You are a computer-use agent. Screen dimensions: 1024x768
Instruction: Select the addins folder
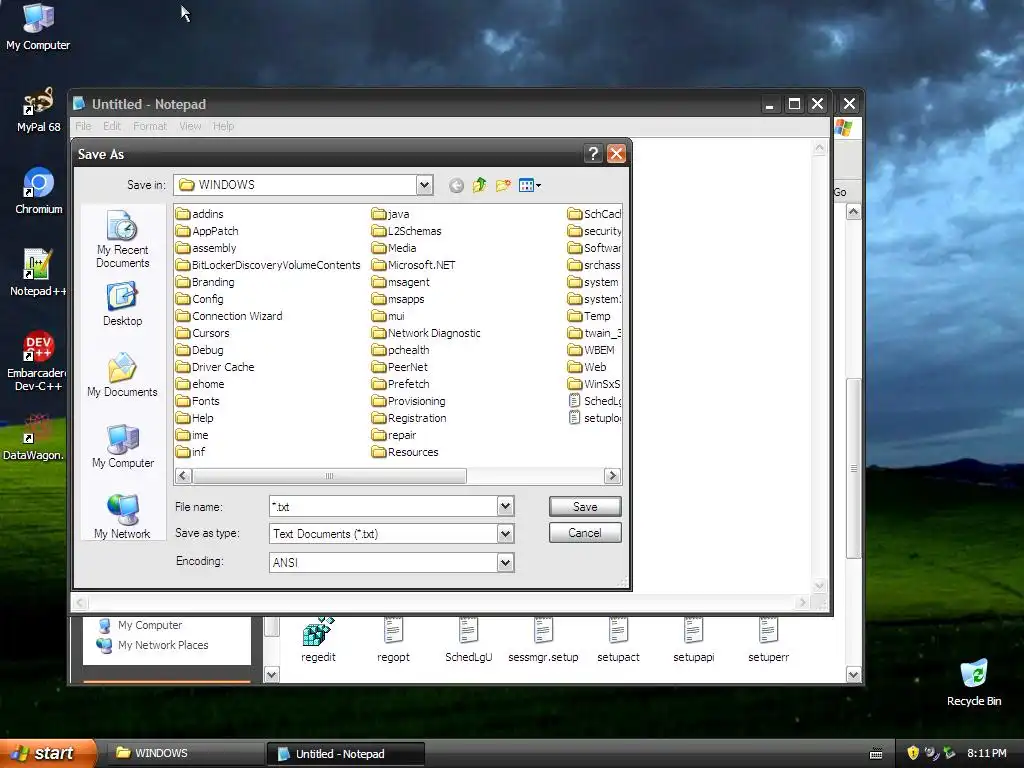point(200,214)
